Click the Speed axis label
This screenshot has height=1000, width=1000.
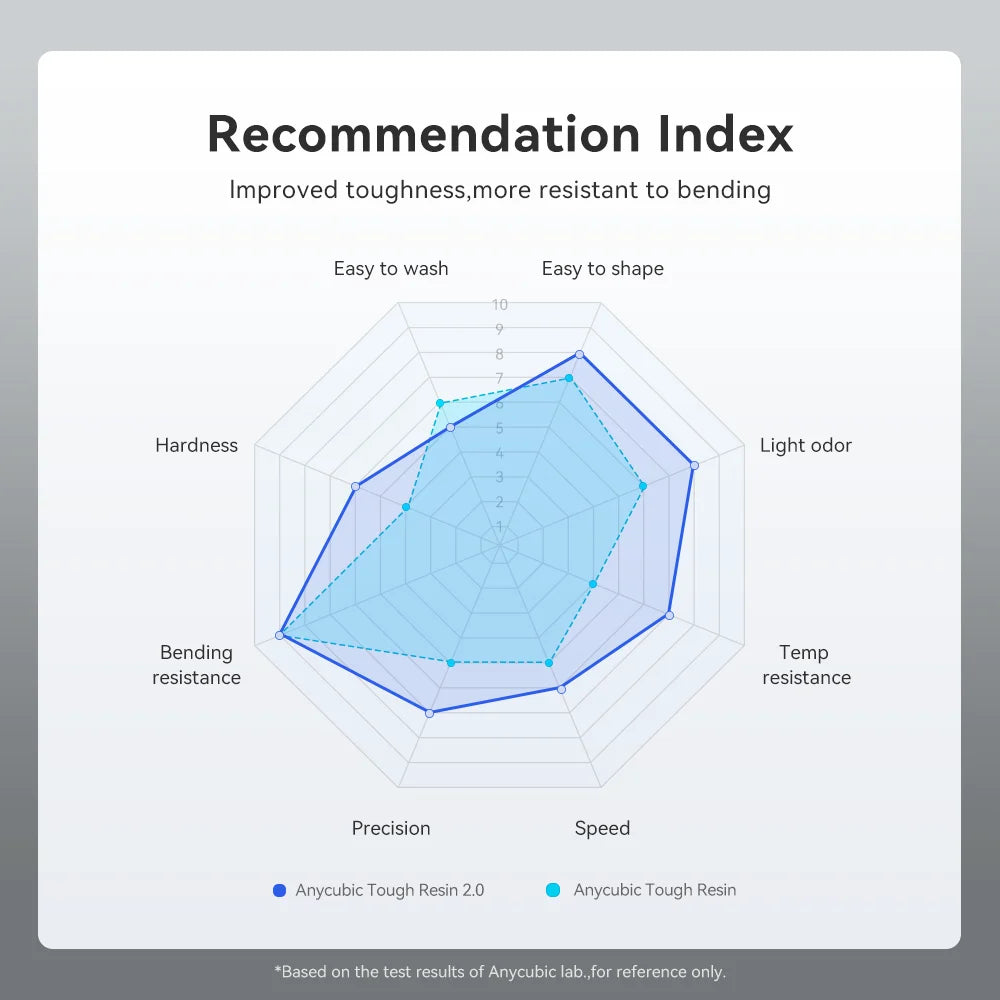tap(602, 828)
